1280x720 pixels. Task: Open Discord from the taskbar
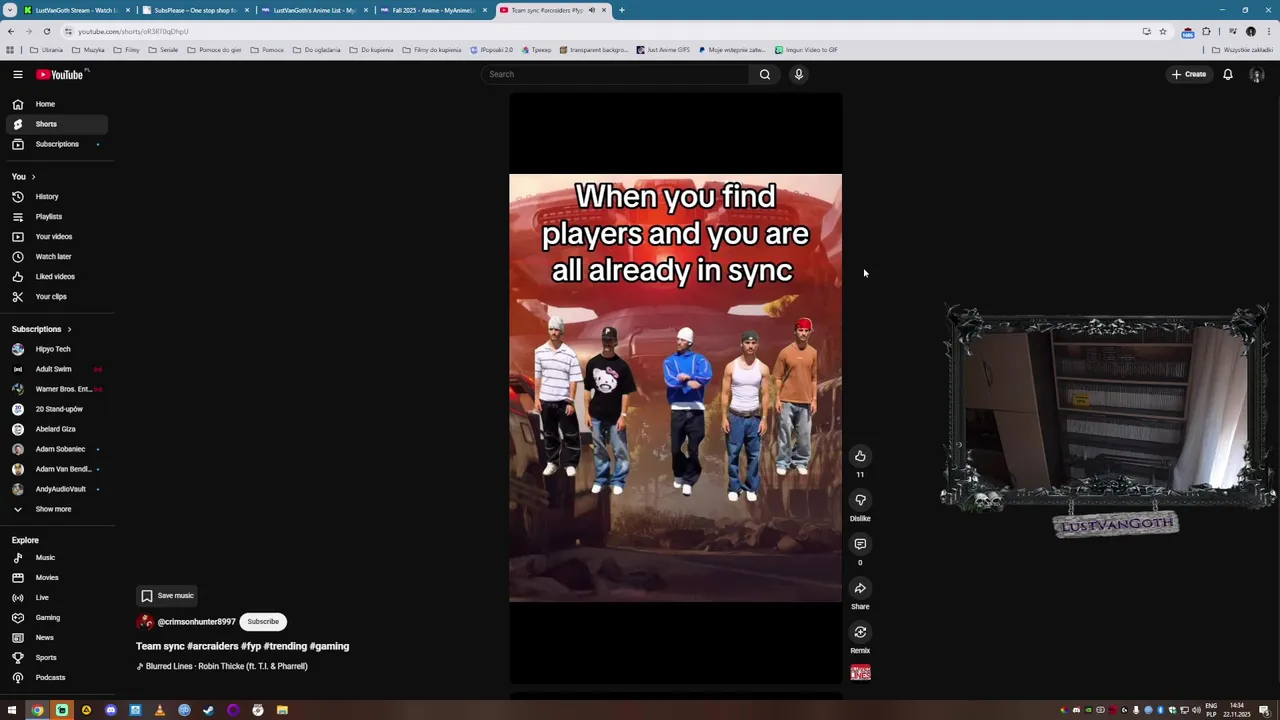111,710
